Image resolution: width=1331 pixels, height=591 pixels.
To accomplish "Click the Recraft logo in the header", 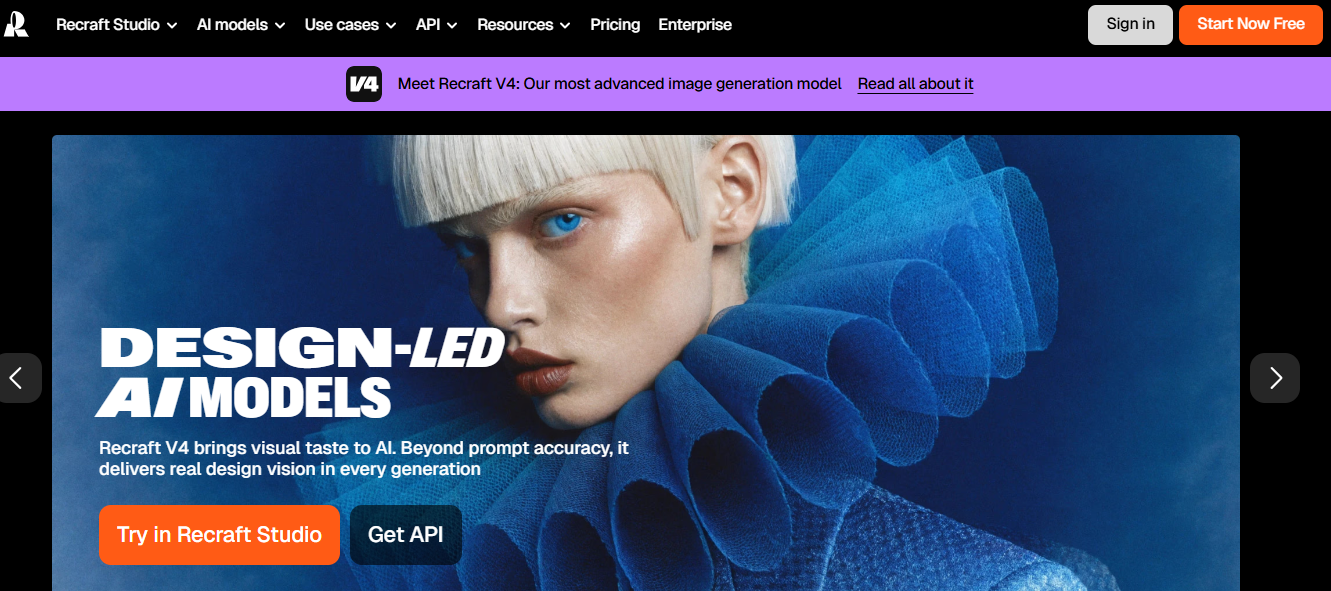I will (x=16, y=23).
